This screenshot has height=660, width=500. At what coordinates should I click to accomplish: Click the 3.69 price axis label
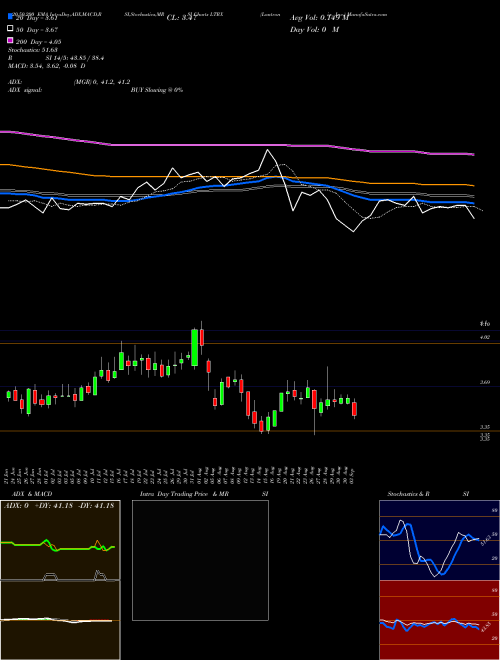pyautogui.click(x=485, y=382)
